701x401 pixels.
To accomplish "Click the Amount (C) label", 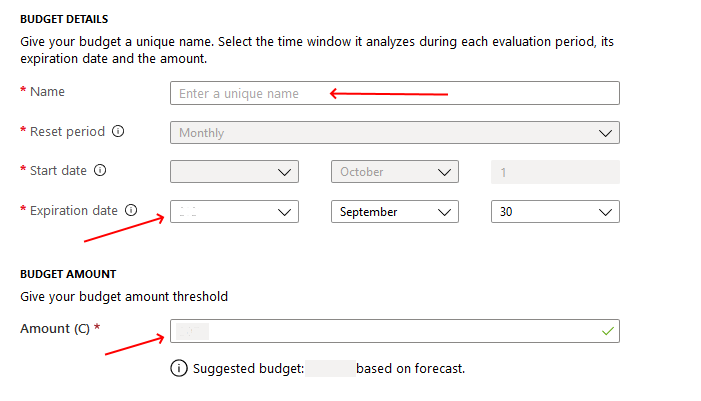I will [x=55, y=329].
